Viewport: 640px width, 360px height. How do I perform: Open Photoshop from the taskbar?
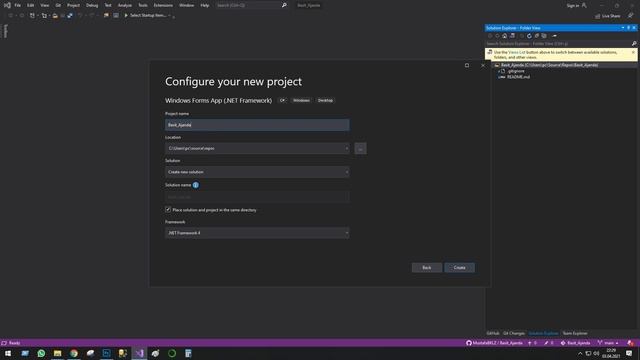pyautogui.click(x=107, y=353)
